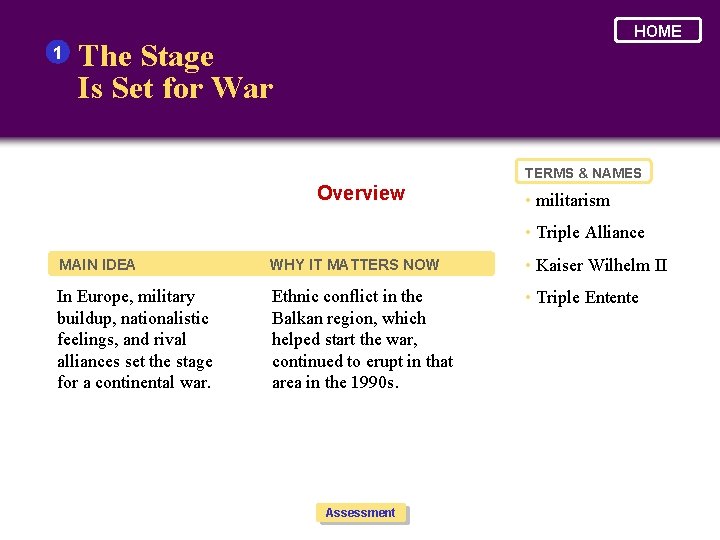720x540 pixels.
Task: Click the section number 1 badge
Action: pyautogui.click(x=59, y=51)
